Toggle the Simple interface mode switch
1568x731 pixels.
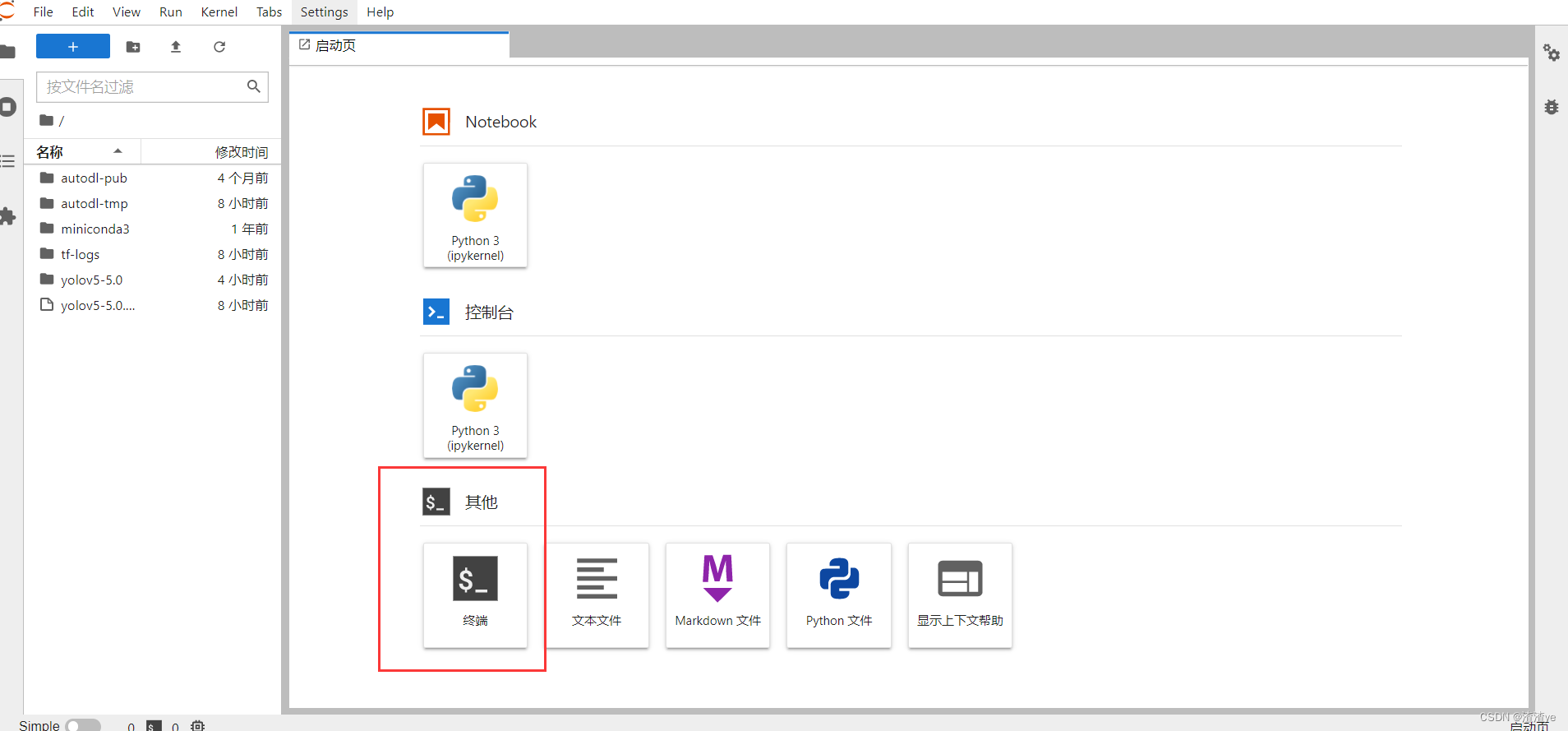point(83,725)
